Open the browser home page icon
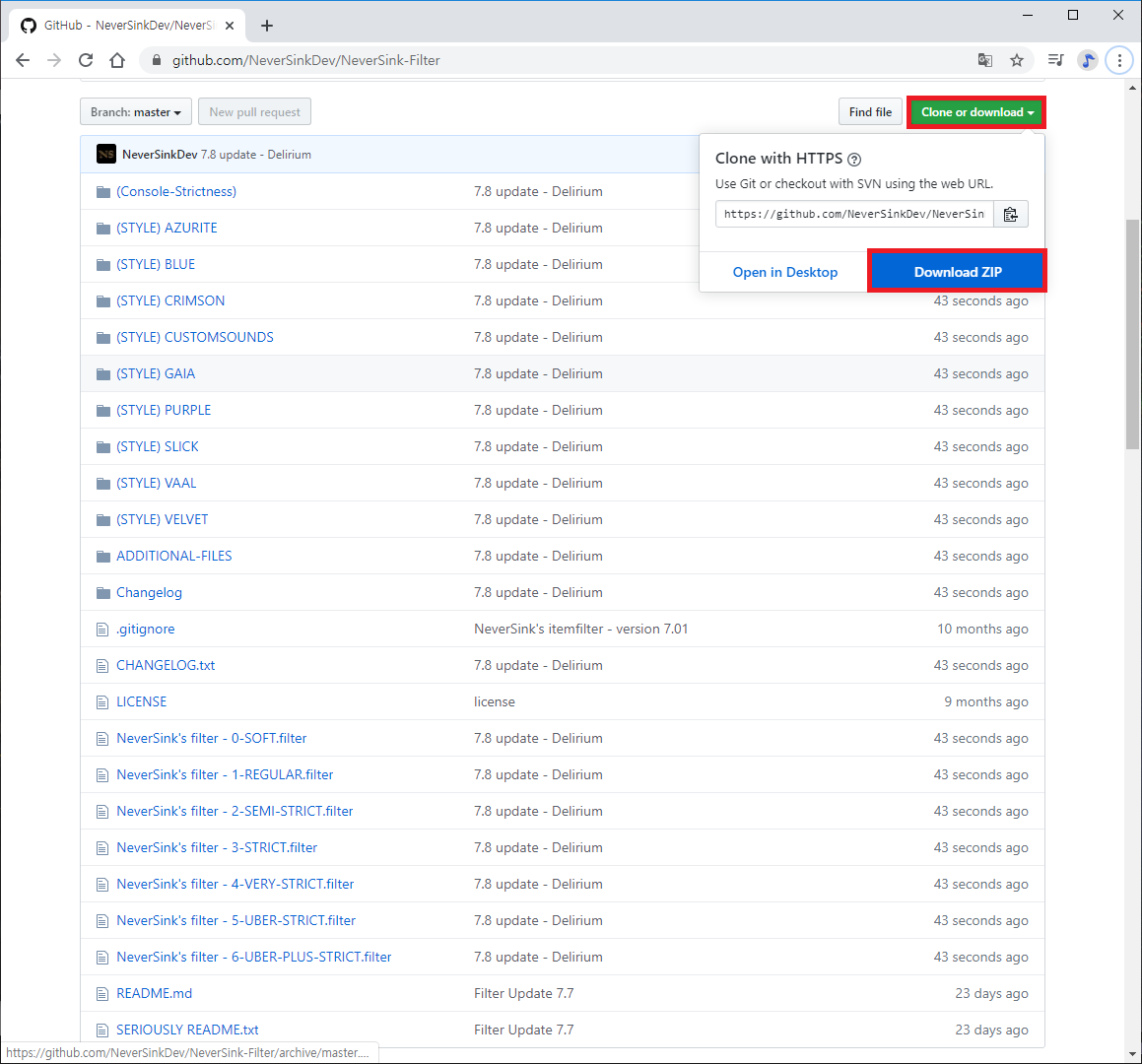The height and width of the screenshot is (1064, 1142). 117,60
